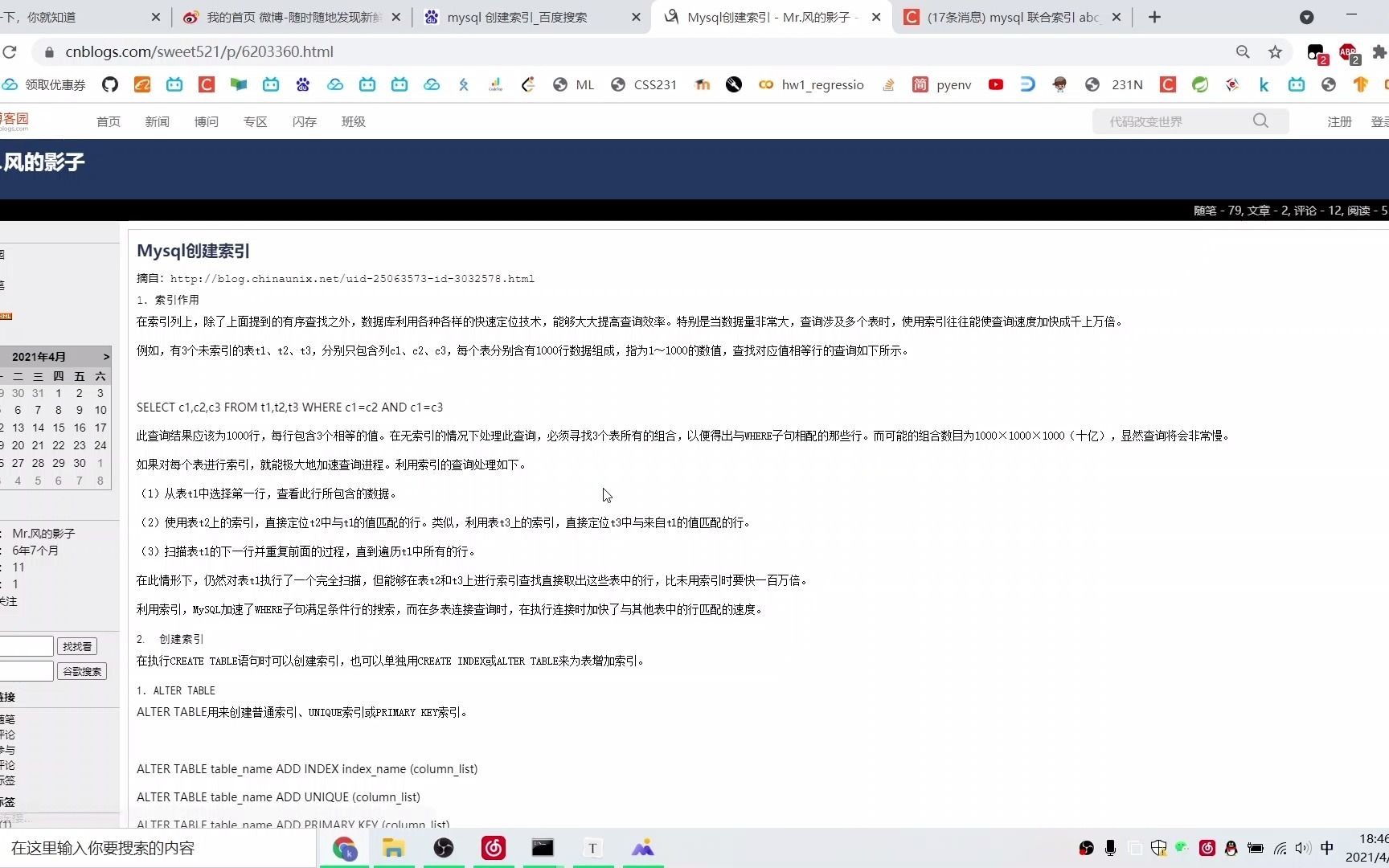Open OBS from the system tray
Image resolution: width=1389 pixels, height=868 pixels.
tap(1087, 849)
